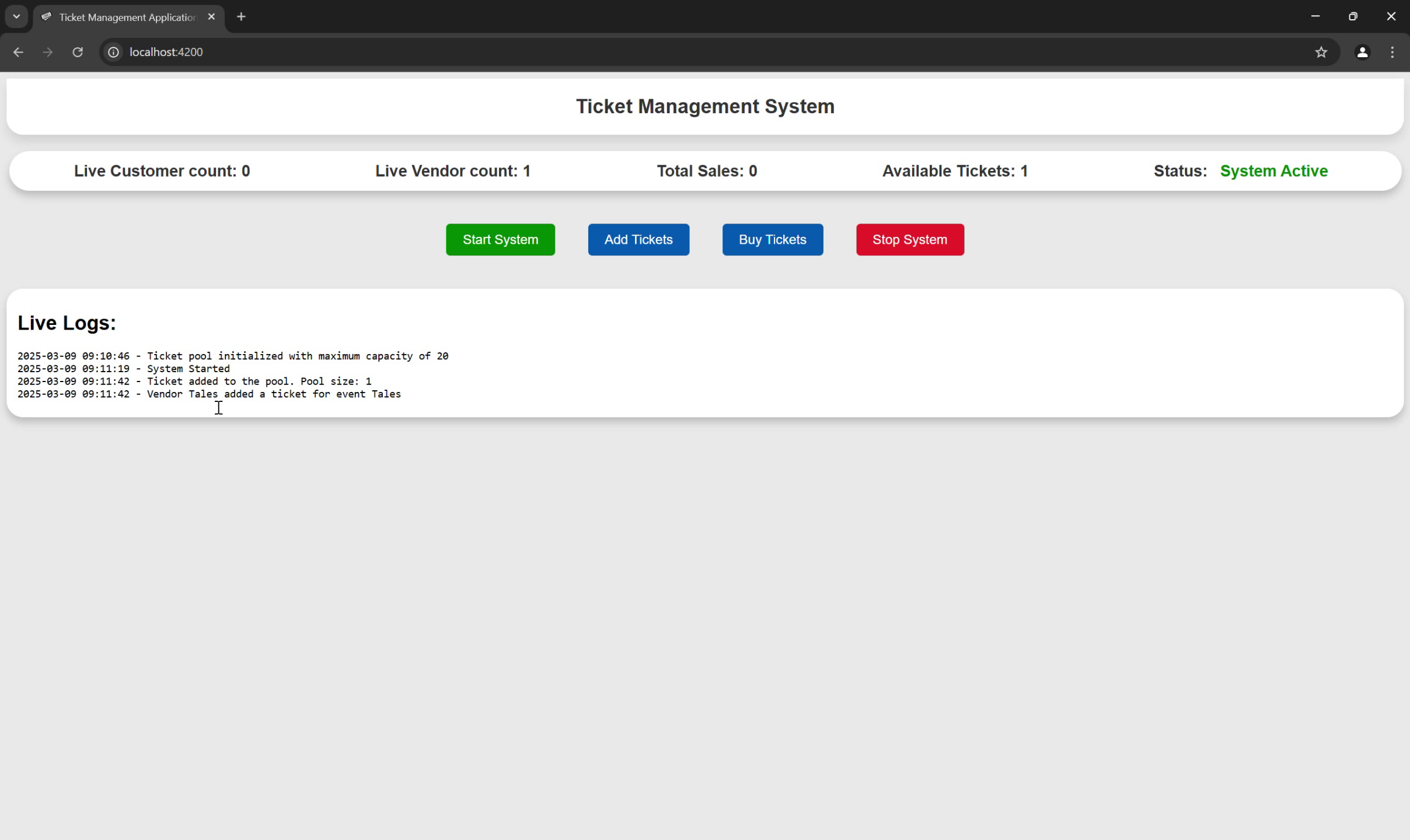Viewport: 1410px width, 840px height.
Task: Click the System Active status text
Action: tap(1273, 171)
